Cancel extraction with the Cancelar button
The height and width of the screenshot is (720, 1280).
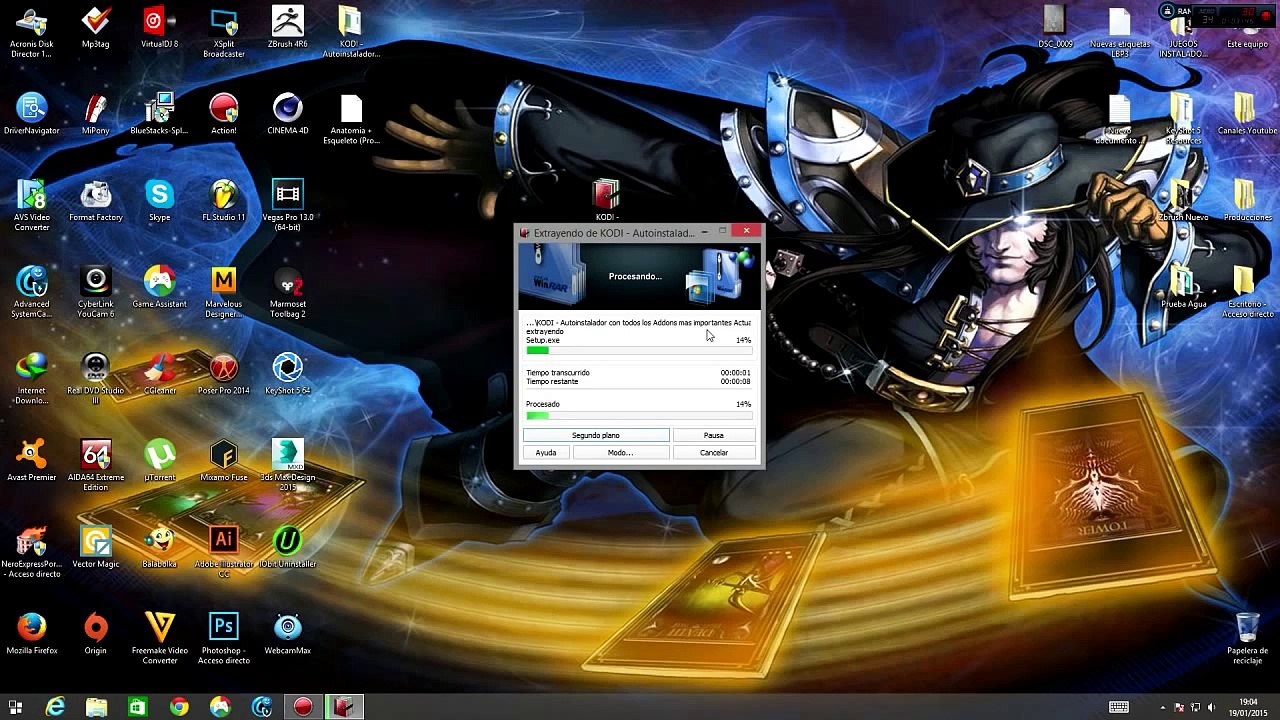click(x=714, y=453)
